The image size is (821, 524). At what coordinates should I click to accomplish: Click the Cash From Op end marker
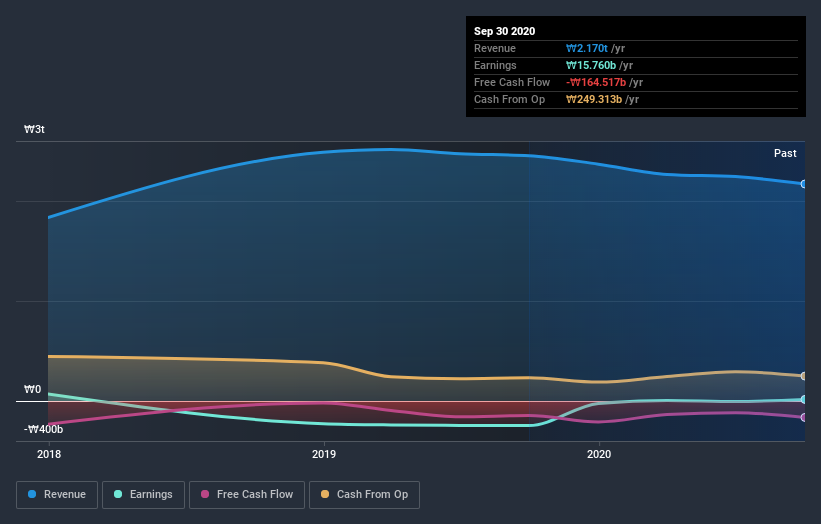pyautogui.click(x=804, y=376)
